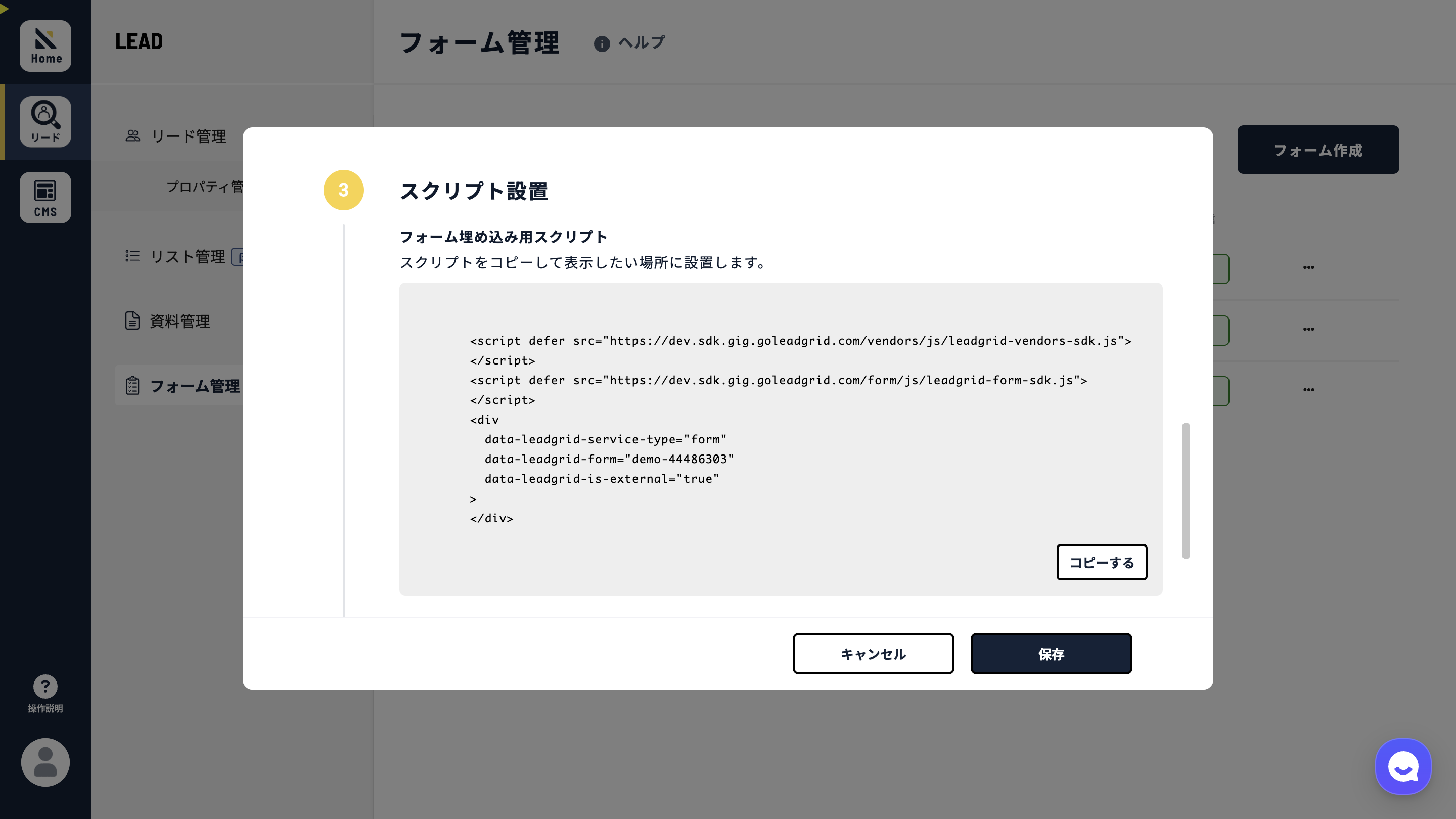Open the first row's three-dot menu
This screenshot has width=1456, height=819.
click(x=1308, y=267)
